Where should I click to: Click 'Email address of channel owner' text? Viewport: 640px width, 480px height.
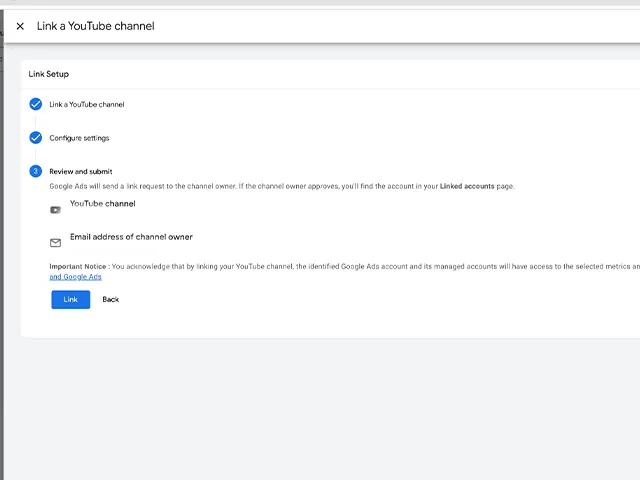click(x=131, y=237)
